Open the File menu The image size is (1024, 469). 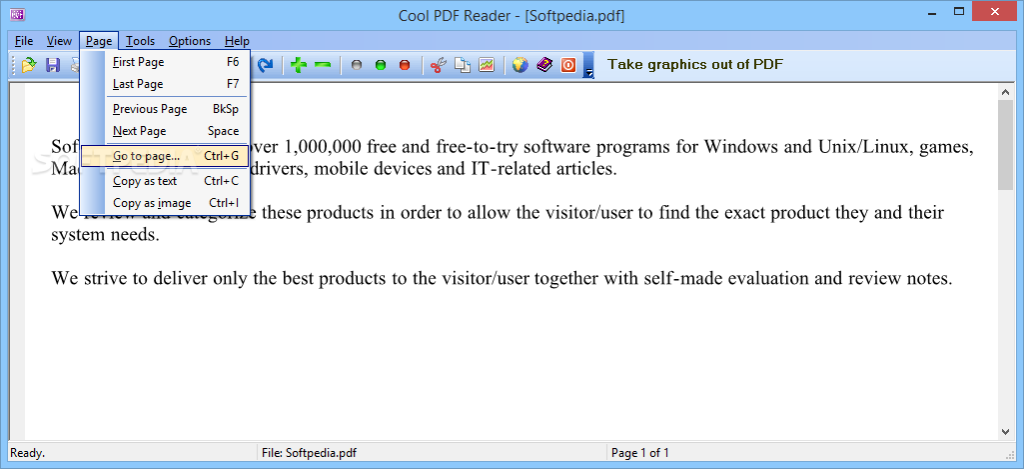(x=24, y=41)
